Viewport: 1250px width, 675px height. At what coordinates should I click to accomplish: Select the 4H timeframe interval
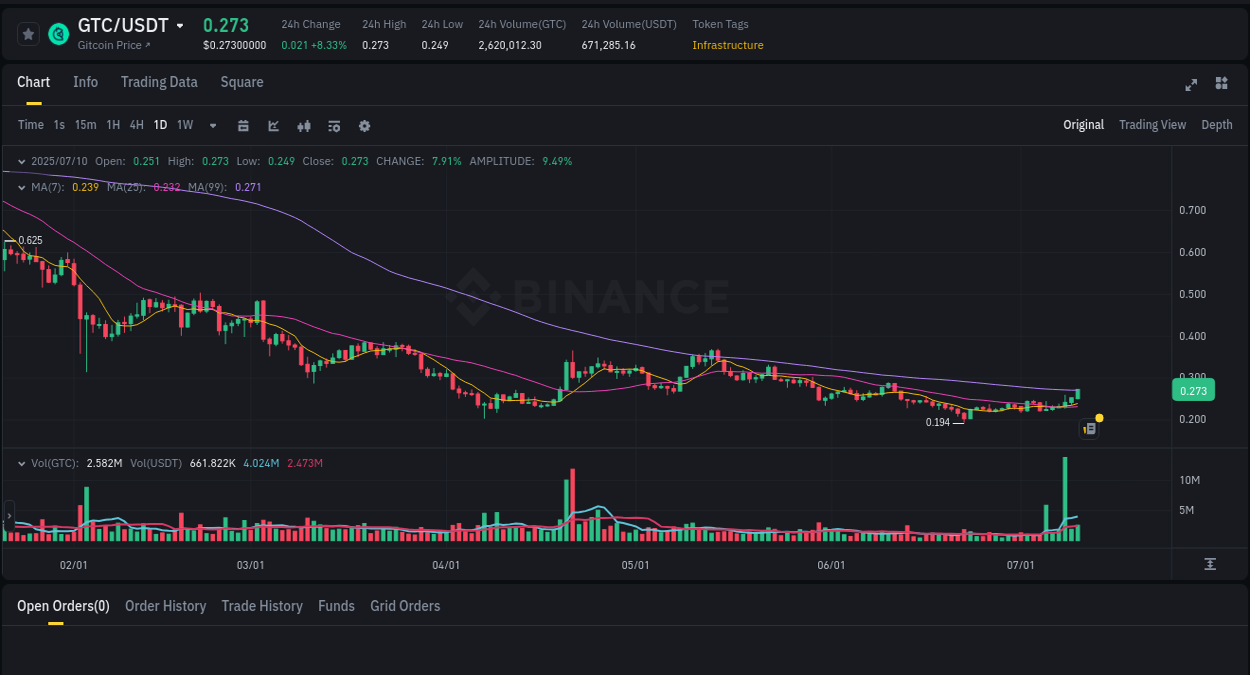click(136, 125)
